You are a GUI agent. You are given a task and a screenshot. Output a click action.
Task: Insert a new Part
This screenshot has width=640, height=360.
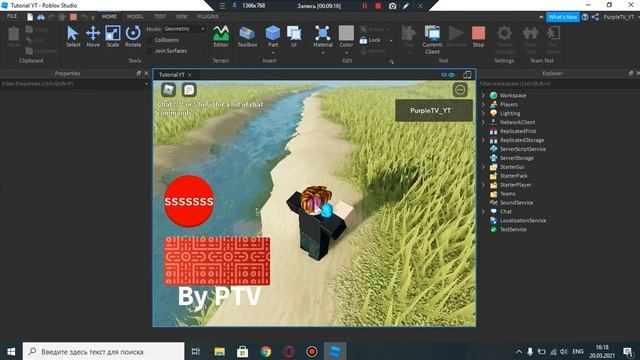(x=273, y=35)
